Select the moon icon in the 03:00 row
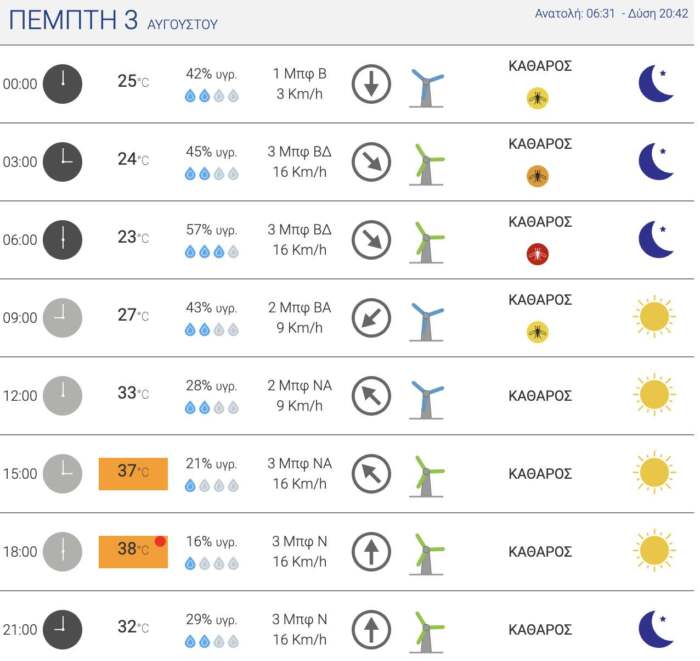The height and width of the screenshot is (661, 700). click(655, 161)
